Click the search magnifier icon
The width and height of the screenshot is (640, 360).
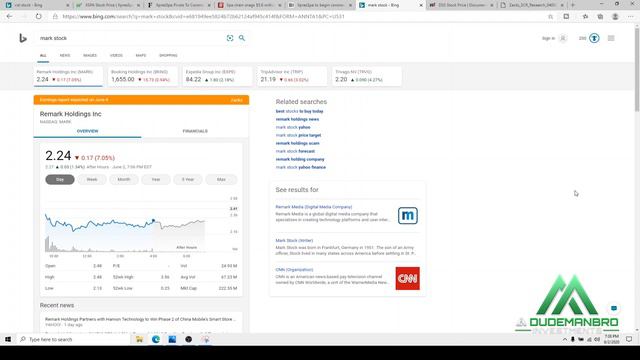[242, 38]
